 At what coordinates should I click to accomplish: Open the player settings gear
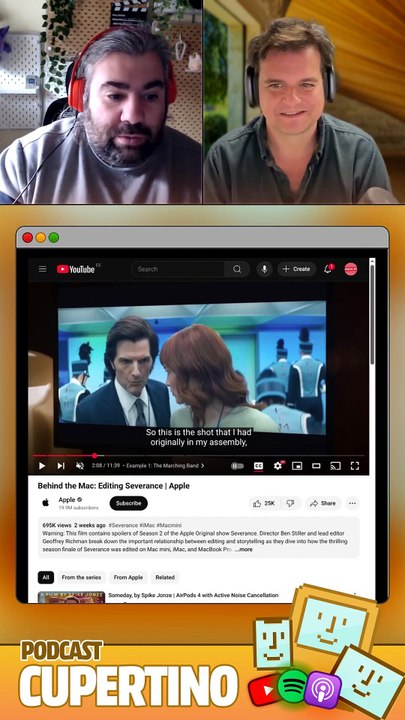click(278, 466)
